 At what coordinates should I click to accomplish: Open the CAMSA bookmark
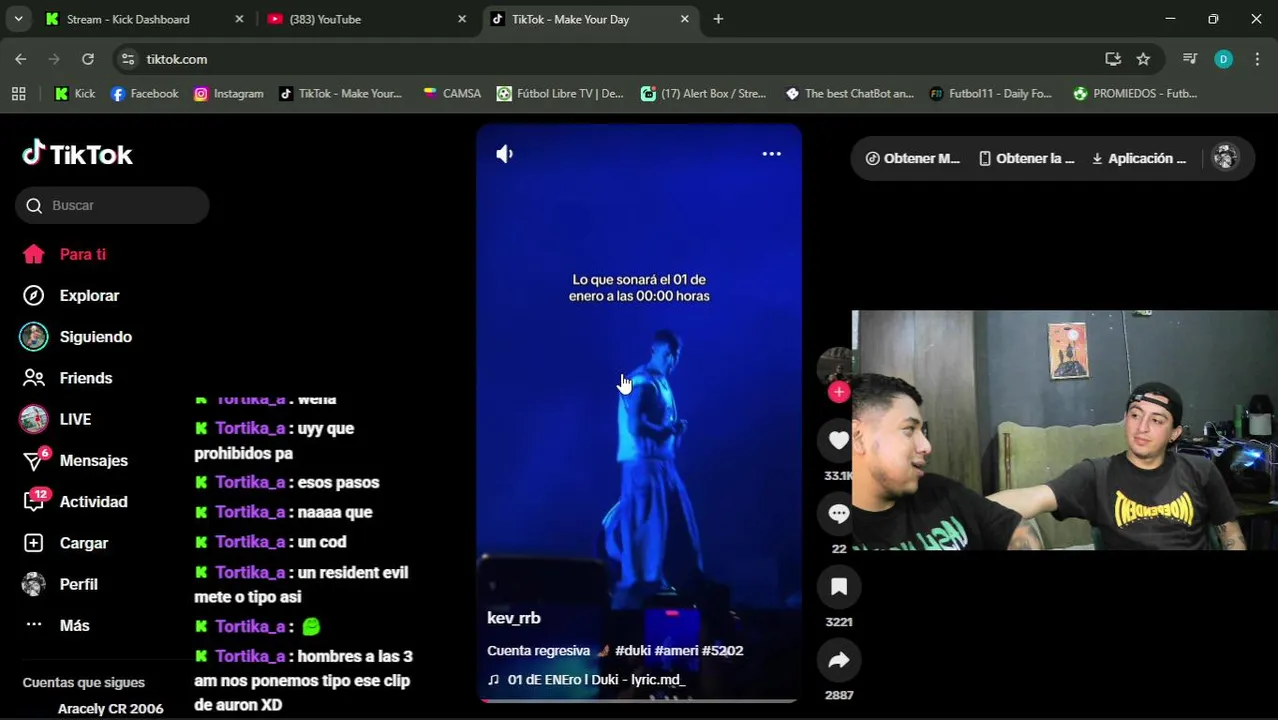[x=452, y=93]
